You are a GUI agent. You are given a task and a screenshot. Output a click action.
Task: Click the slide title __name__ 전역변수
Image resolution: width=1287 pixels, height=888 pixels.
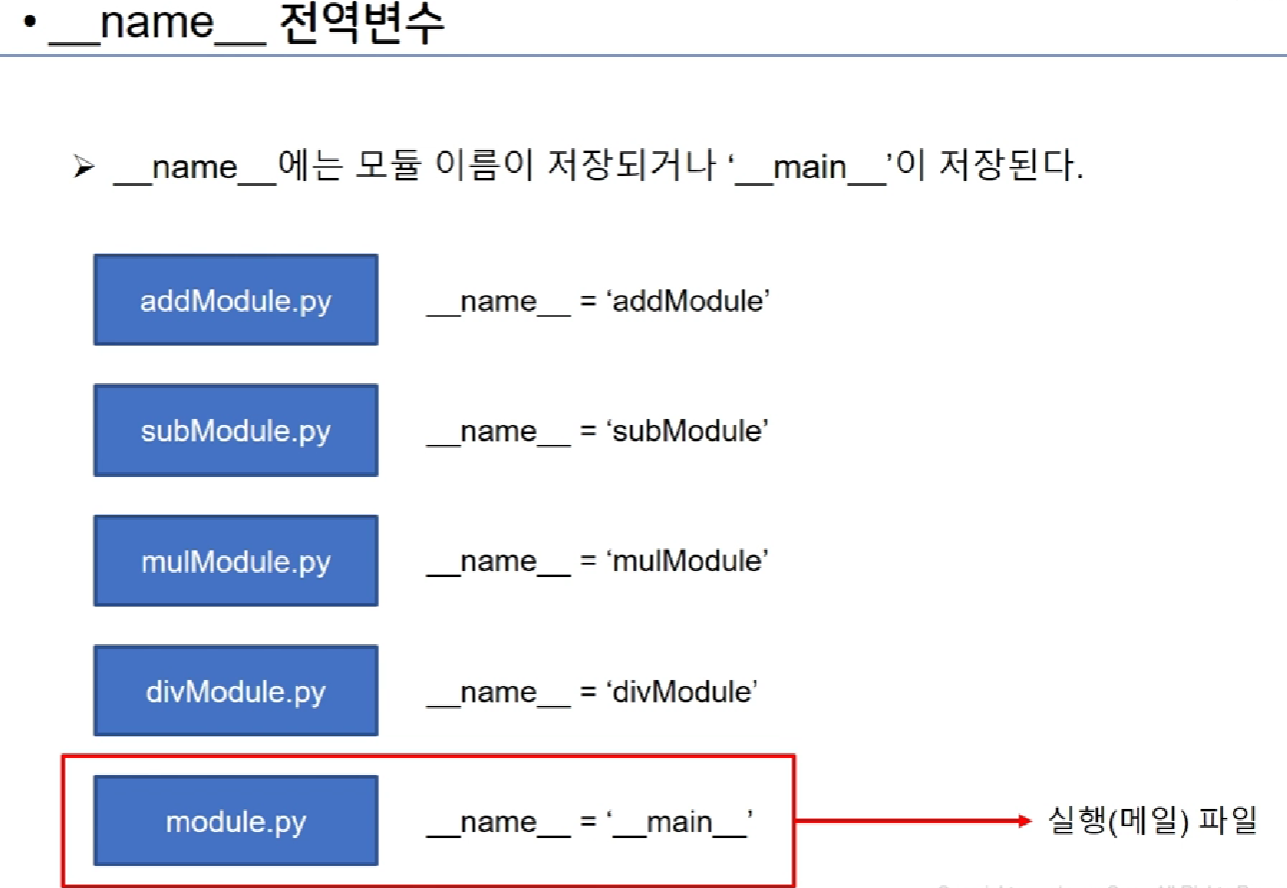[x=246, y=24]
